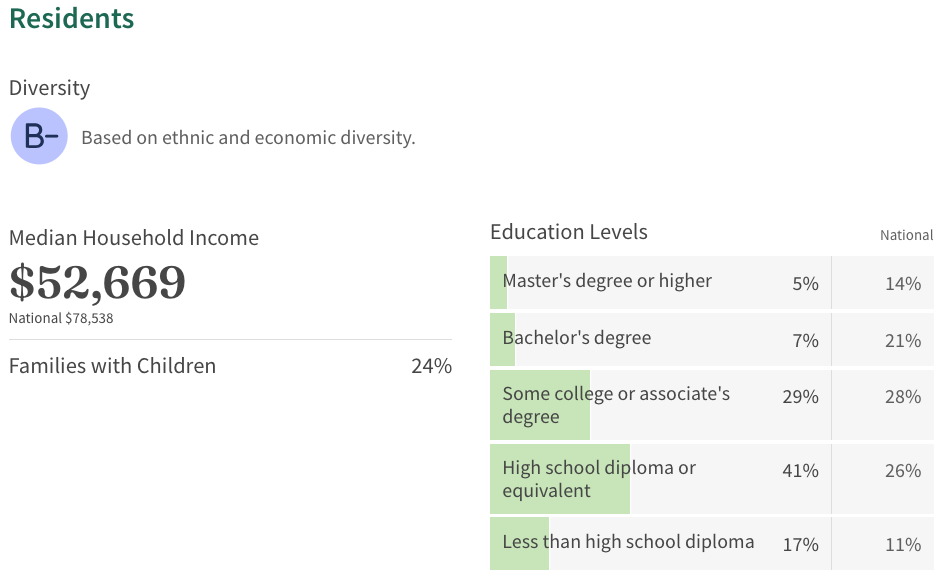
Task: Click the Families with Children row
Action: click(230, 366)
